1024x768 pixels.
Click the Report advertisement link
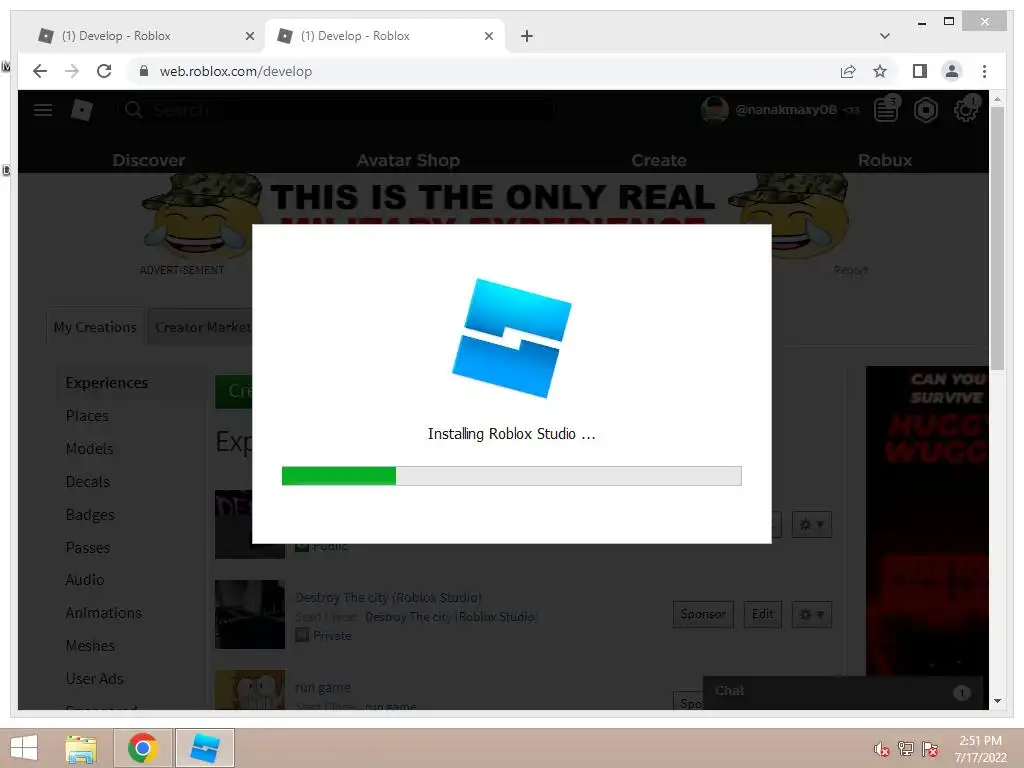tap(850, 270)
